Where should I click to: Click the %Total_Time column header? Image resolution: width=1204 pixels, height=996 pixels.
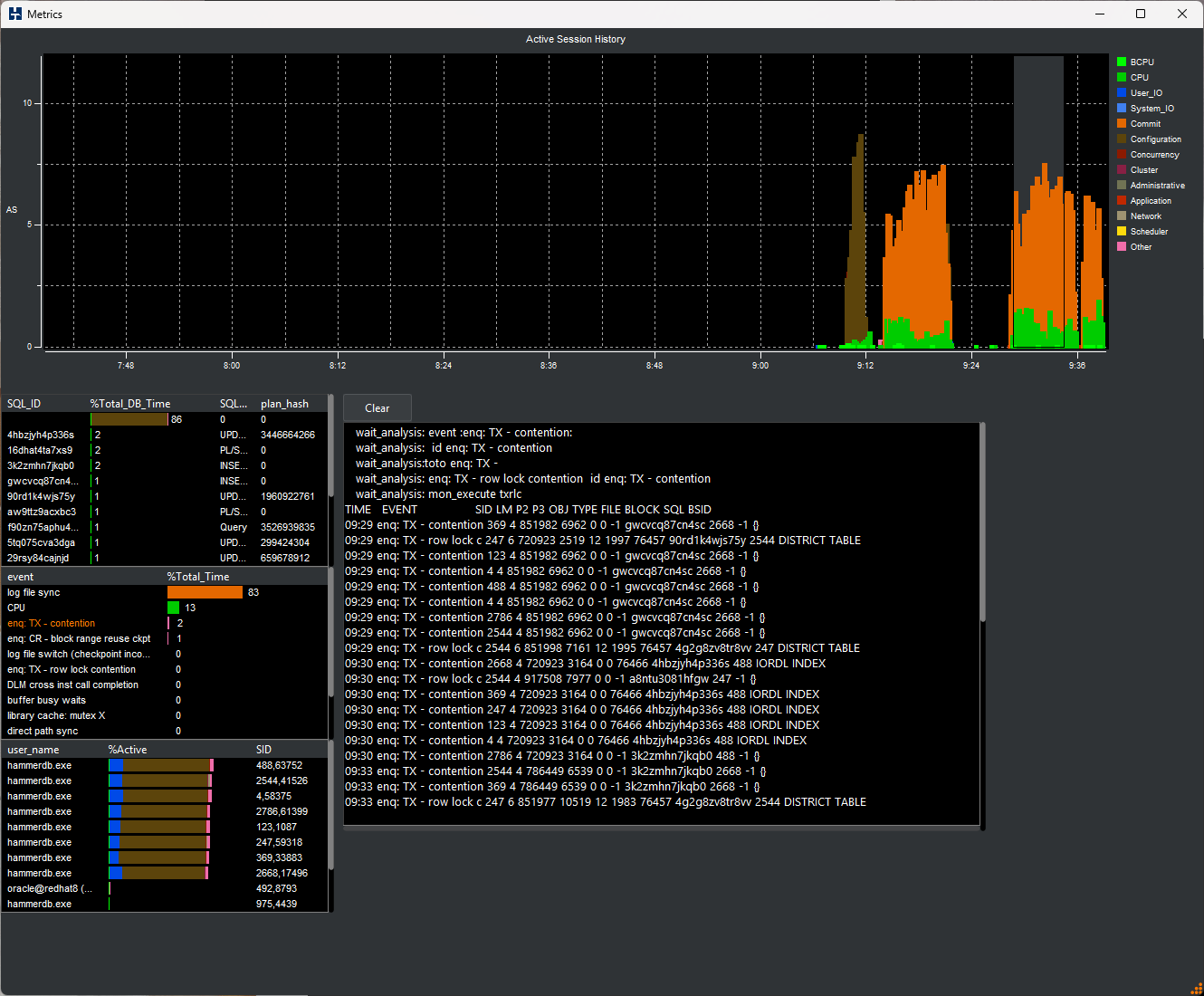[198, 577]
